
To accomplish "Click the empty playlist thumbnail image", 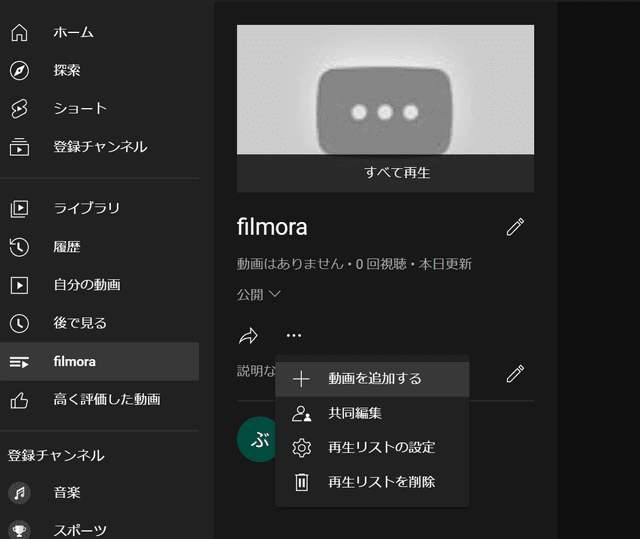I will [x=385, y=90].
